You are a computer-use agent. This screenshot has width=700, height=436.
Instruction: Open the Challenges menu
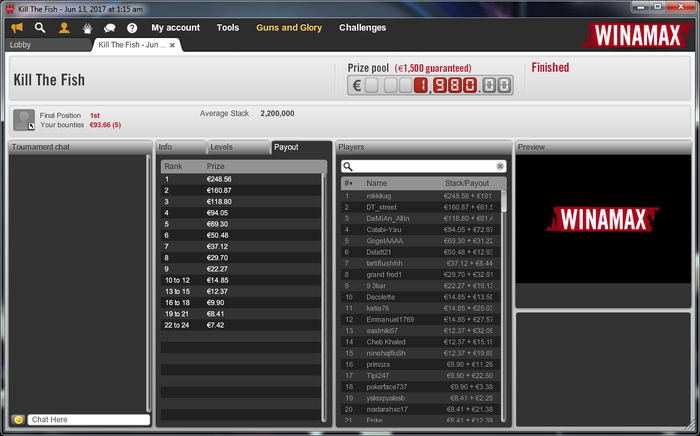(x=362, y=28)
